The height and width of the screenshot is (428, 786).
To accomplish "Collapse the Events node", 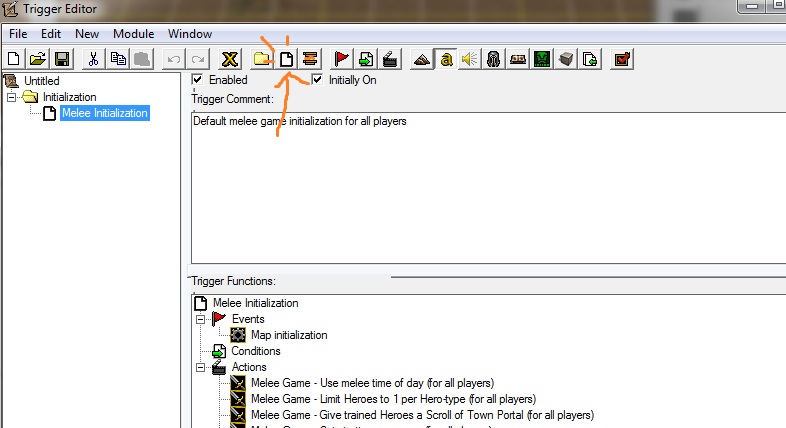I will [x=200, y=319].
